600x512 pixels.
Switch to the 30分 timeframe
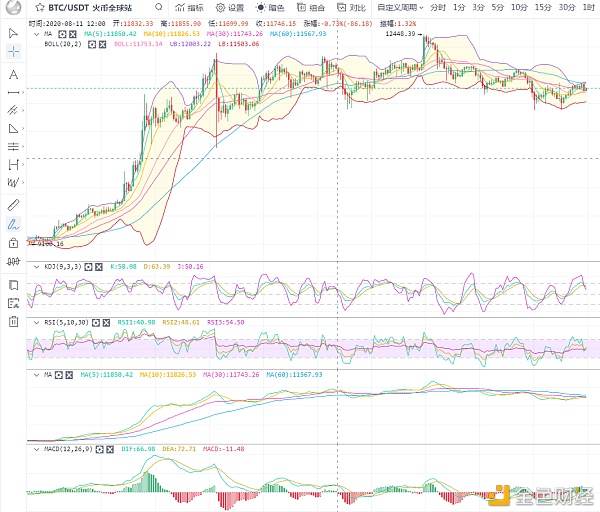coord(567,7)
